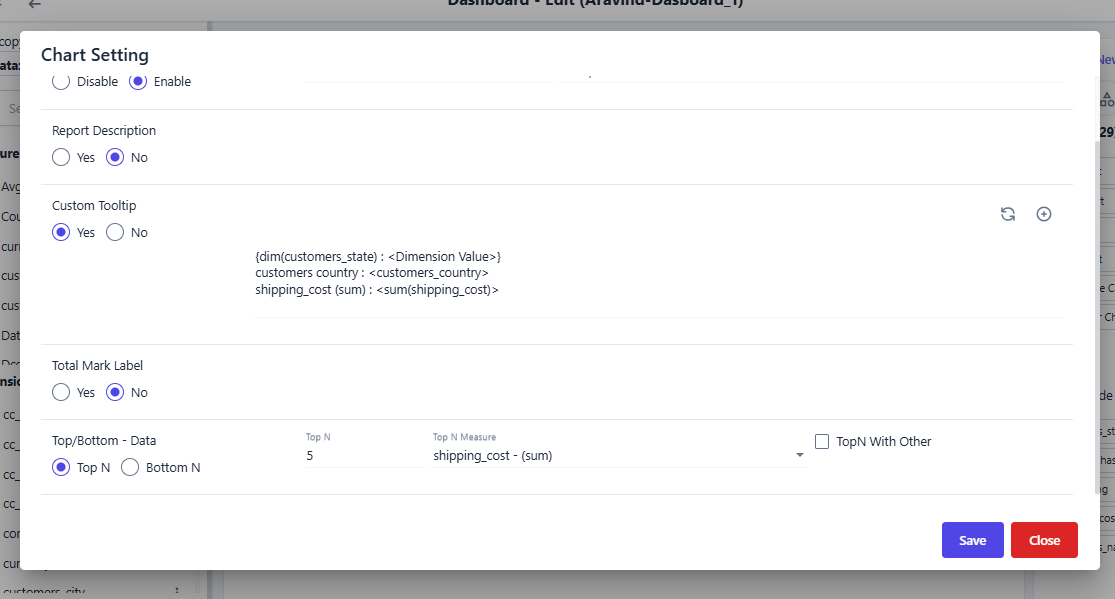1115x599 pixels.
Task: Turn off Custom Tooltip by selecting No
Action: tap(115, 232)
